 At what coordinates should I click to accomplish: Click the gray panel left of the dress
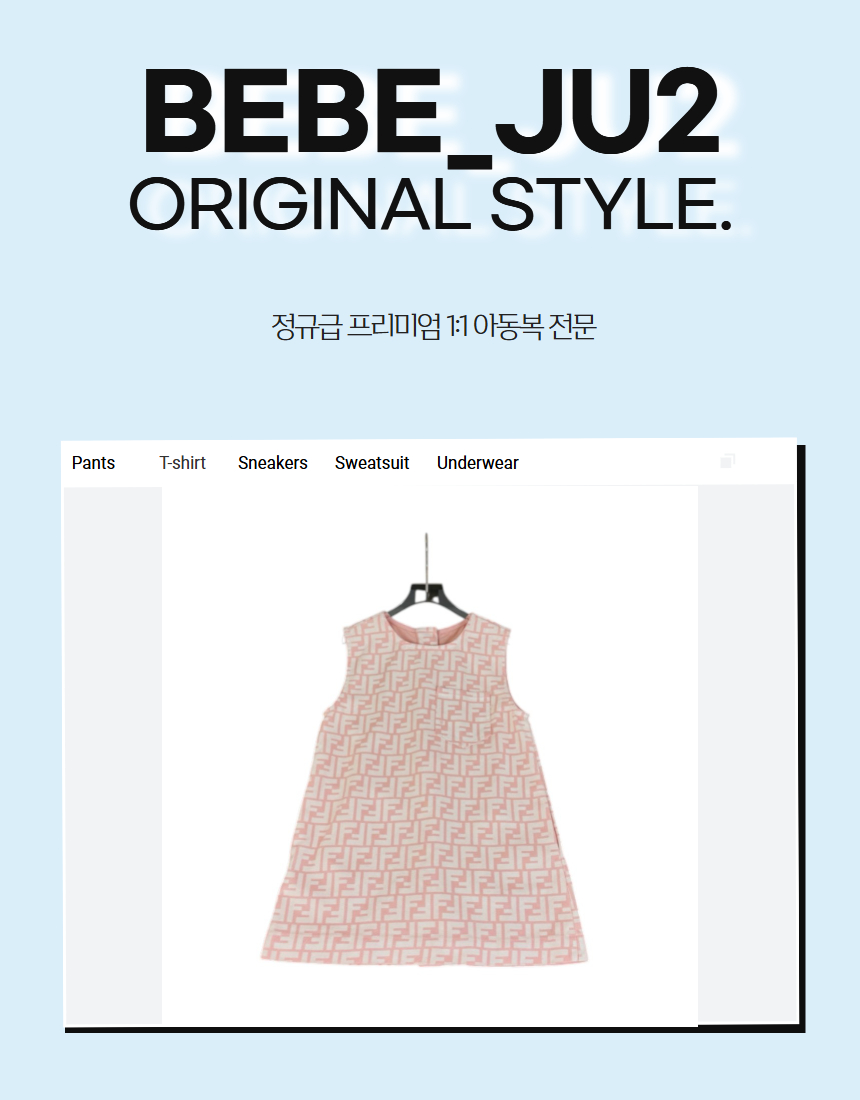tap(113, 755)
